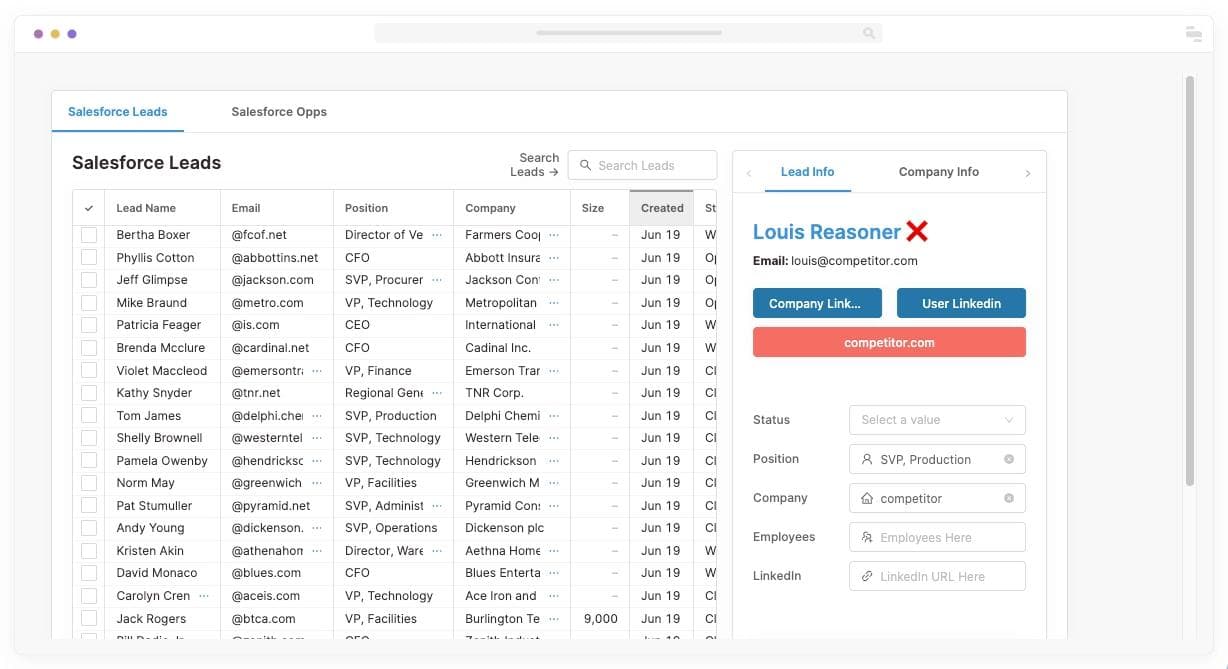Click the page's vertical scrollbar
Image resolution: width=1228 pixels, height=669 pixels.
(1189, 280)
